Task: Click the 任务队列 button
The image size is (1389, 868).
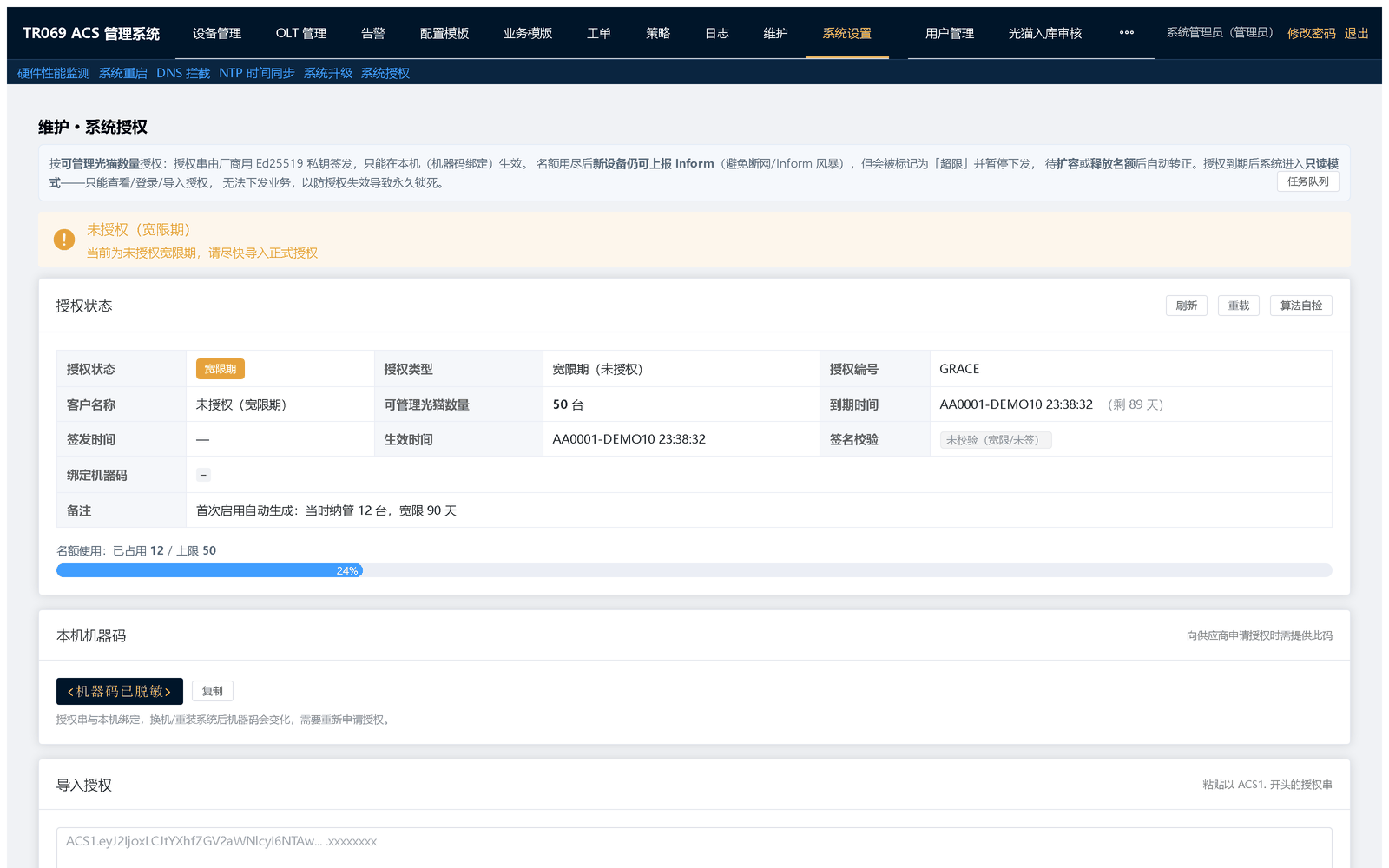Action: [1308, 181]
